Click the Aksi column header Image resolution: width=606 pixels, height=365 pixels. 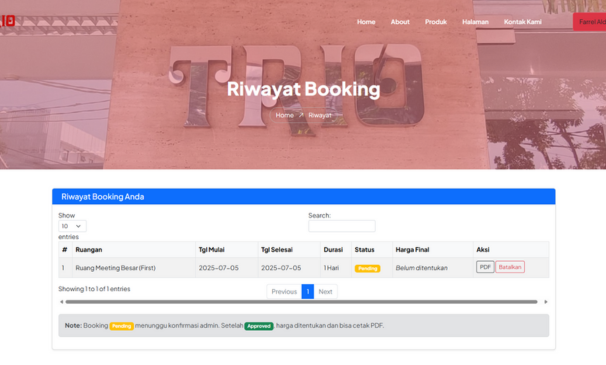tap(511, 250)
